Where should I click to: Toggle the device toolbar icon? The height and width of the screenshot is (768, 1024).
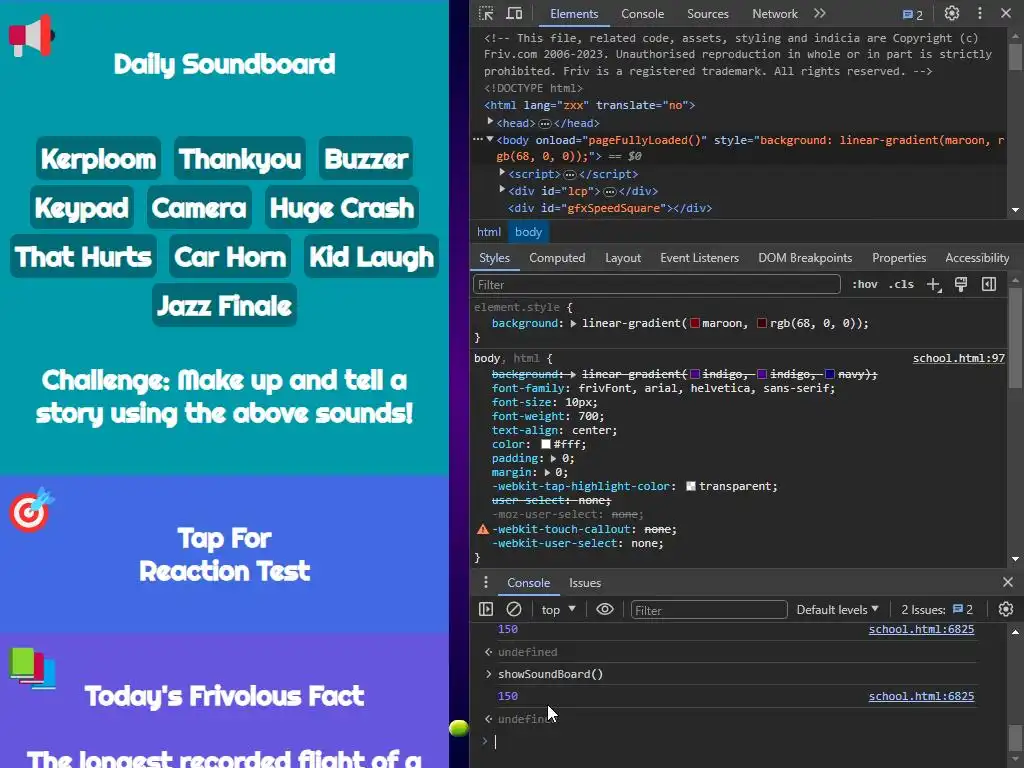click(515, 14)
